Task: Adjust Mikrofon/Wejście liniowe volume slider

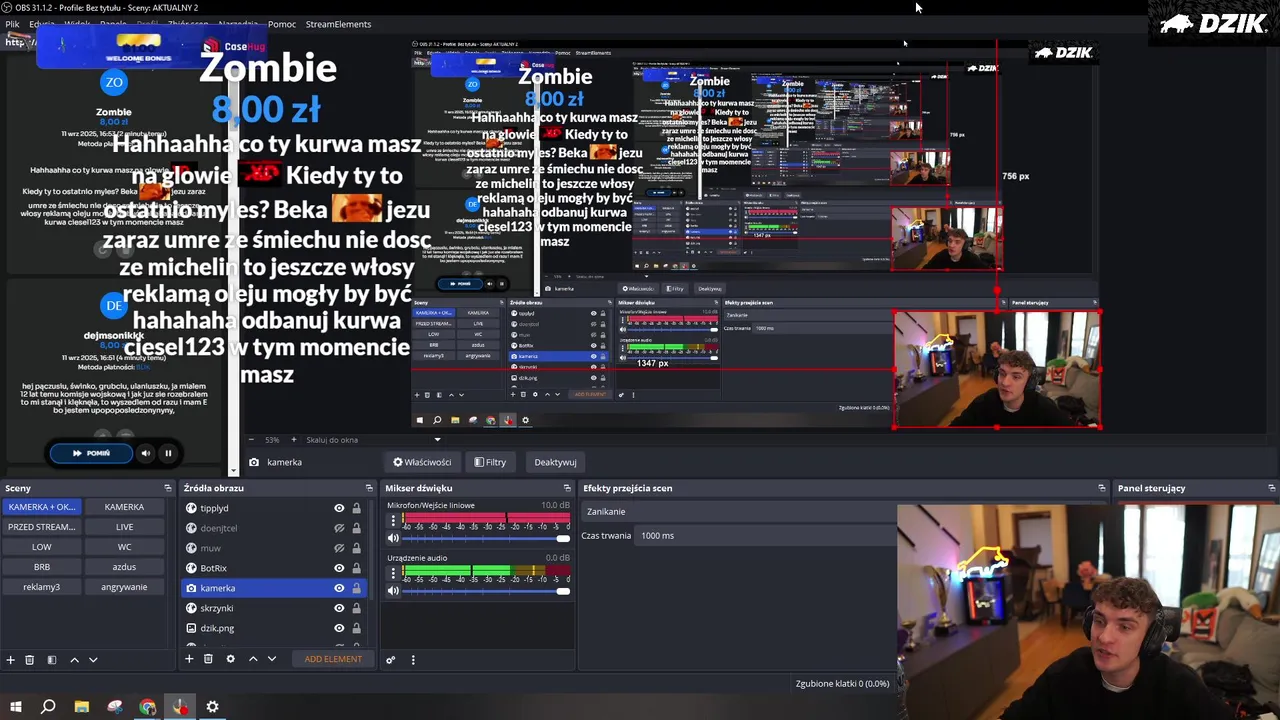Action: pos(486,538)
